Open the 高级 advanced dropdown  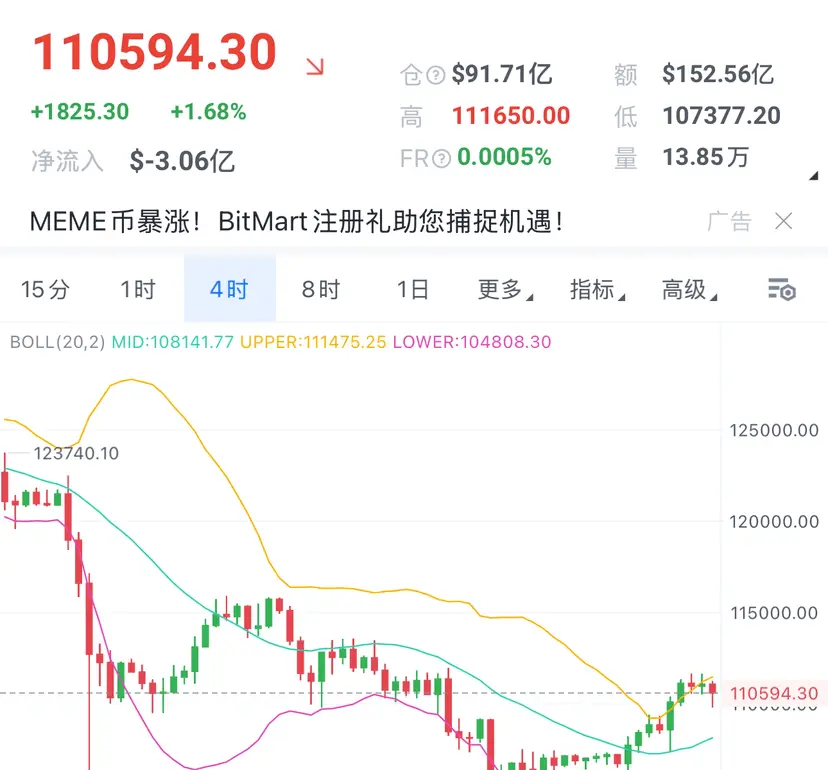tap(689, 289)
